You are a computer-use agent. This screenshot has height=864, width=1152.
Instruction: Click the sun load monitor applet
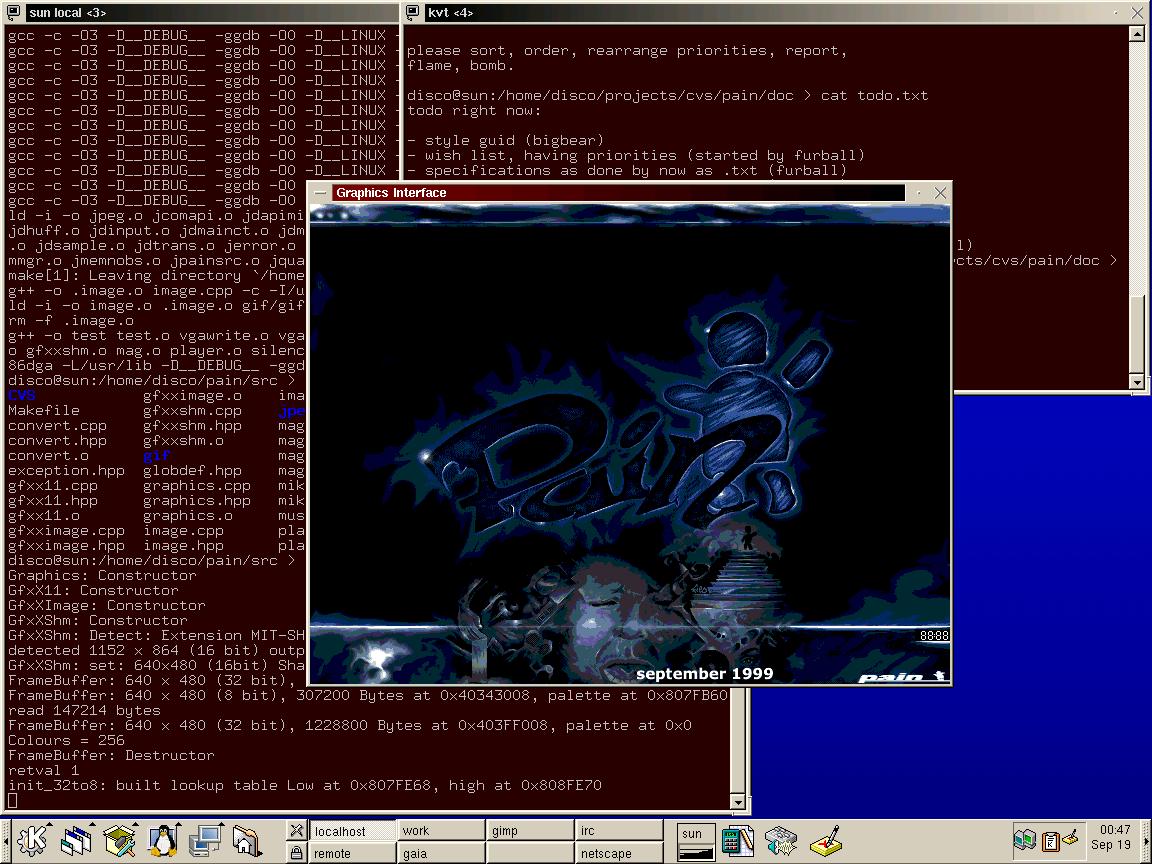(694, 842)
